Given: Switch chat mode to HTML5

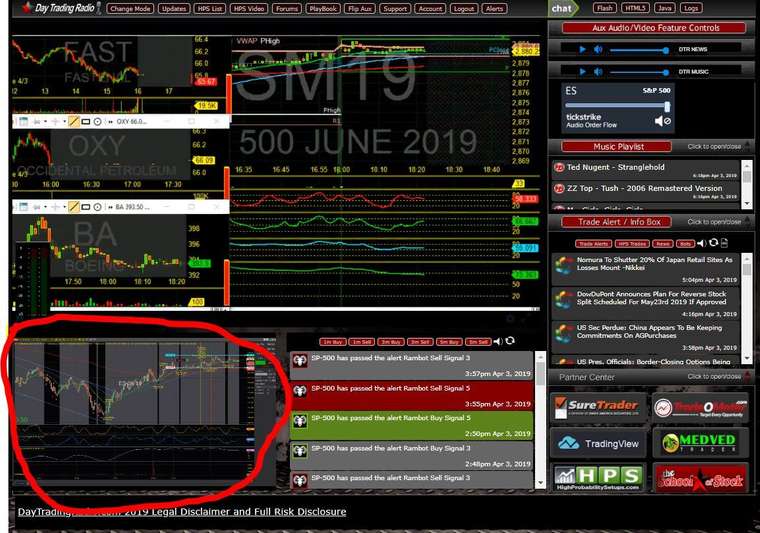Looking at the screenshot, I should 634,8.
